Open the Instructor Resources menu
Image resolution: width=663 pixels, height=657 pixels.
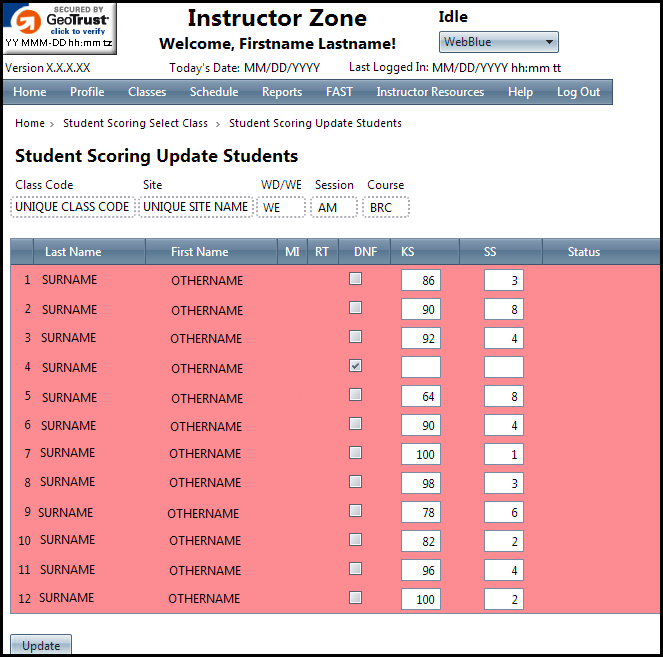pyautogui.click(x=430, y=92)
